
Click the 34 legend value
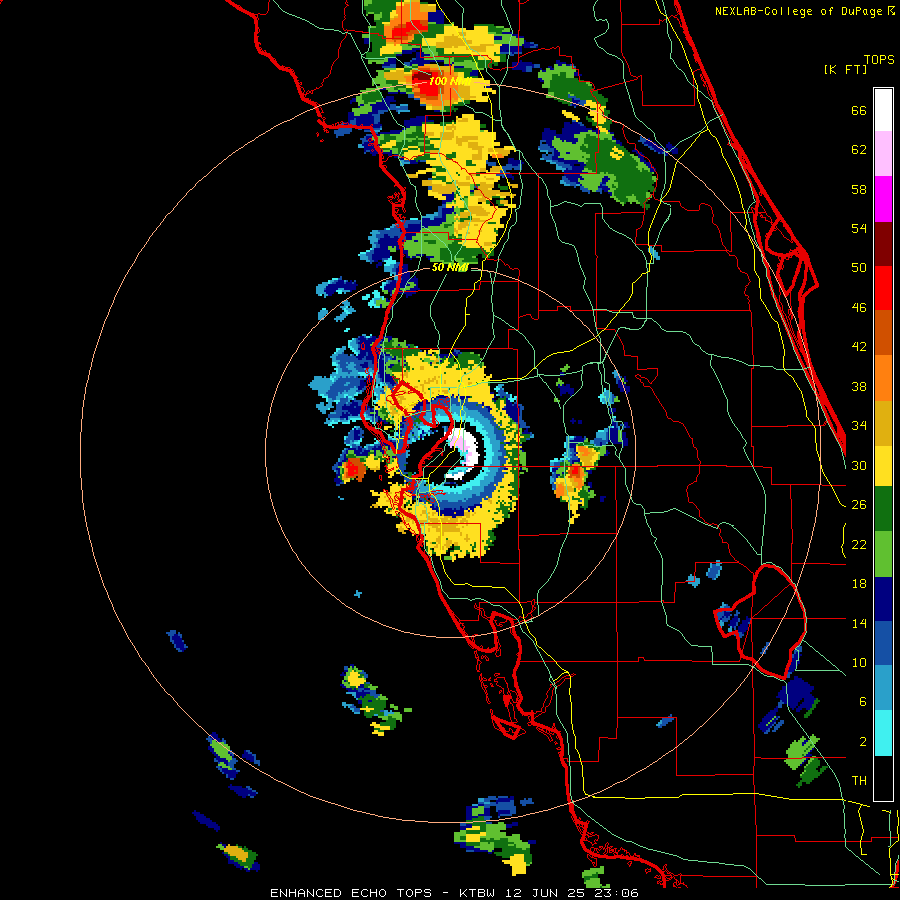click(859, 426)
